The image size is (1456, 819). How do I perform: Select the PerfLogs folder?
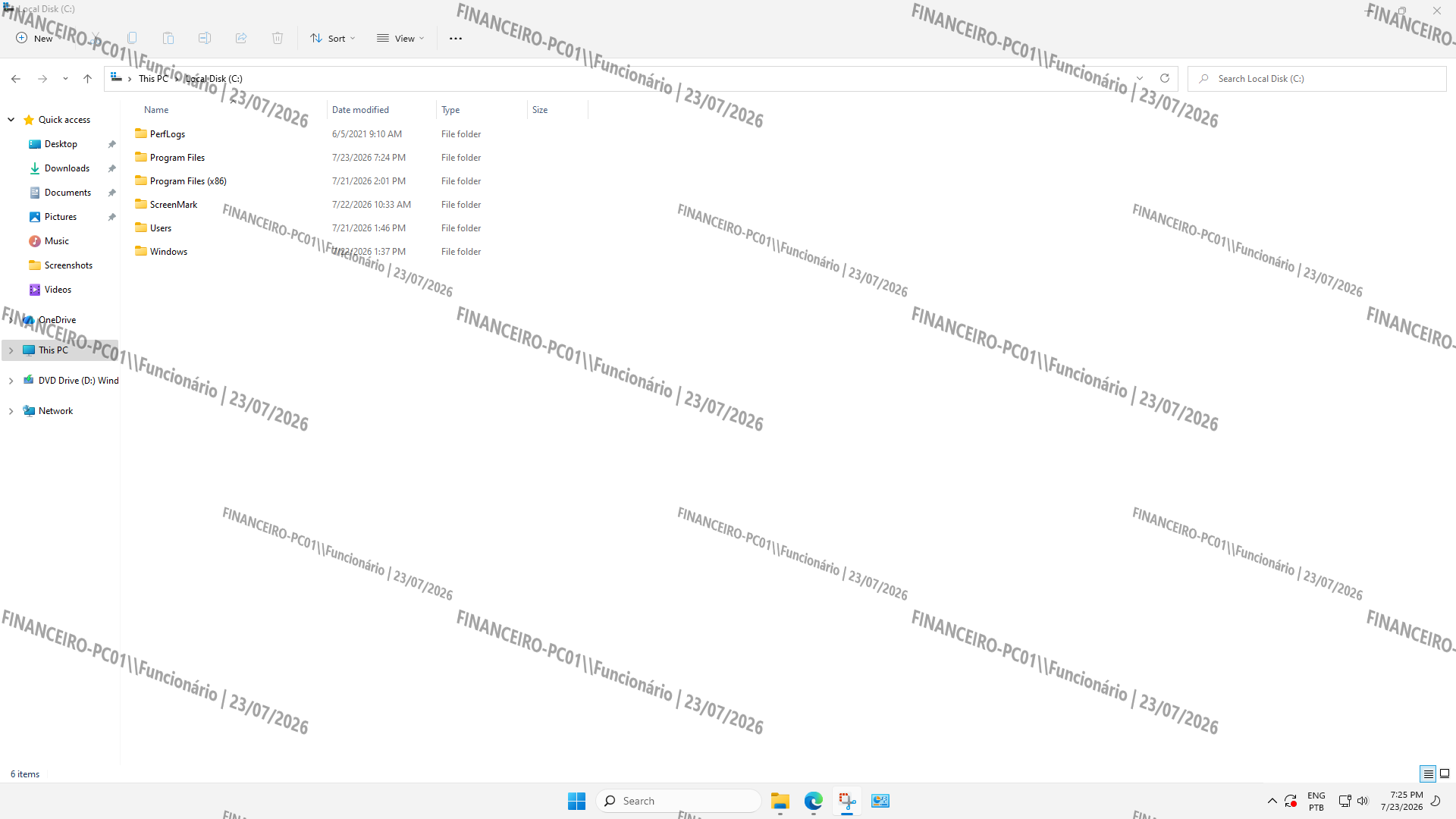click(x=167, y=134)
